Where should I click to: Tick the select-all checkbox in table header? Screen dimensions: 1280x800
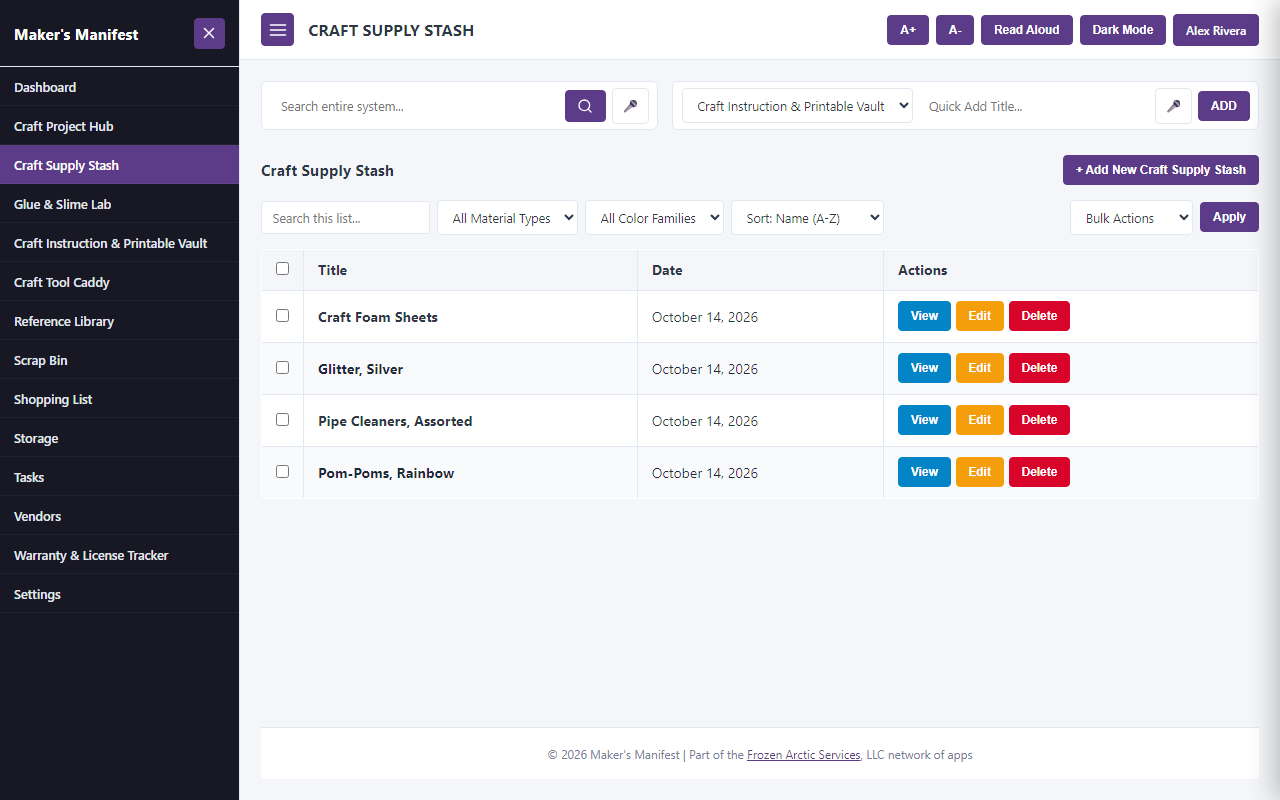(x=282, y=268)
